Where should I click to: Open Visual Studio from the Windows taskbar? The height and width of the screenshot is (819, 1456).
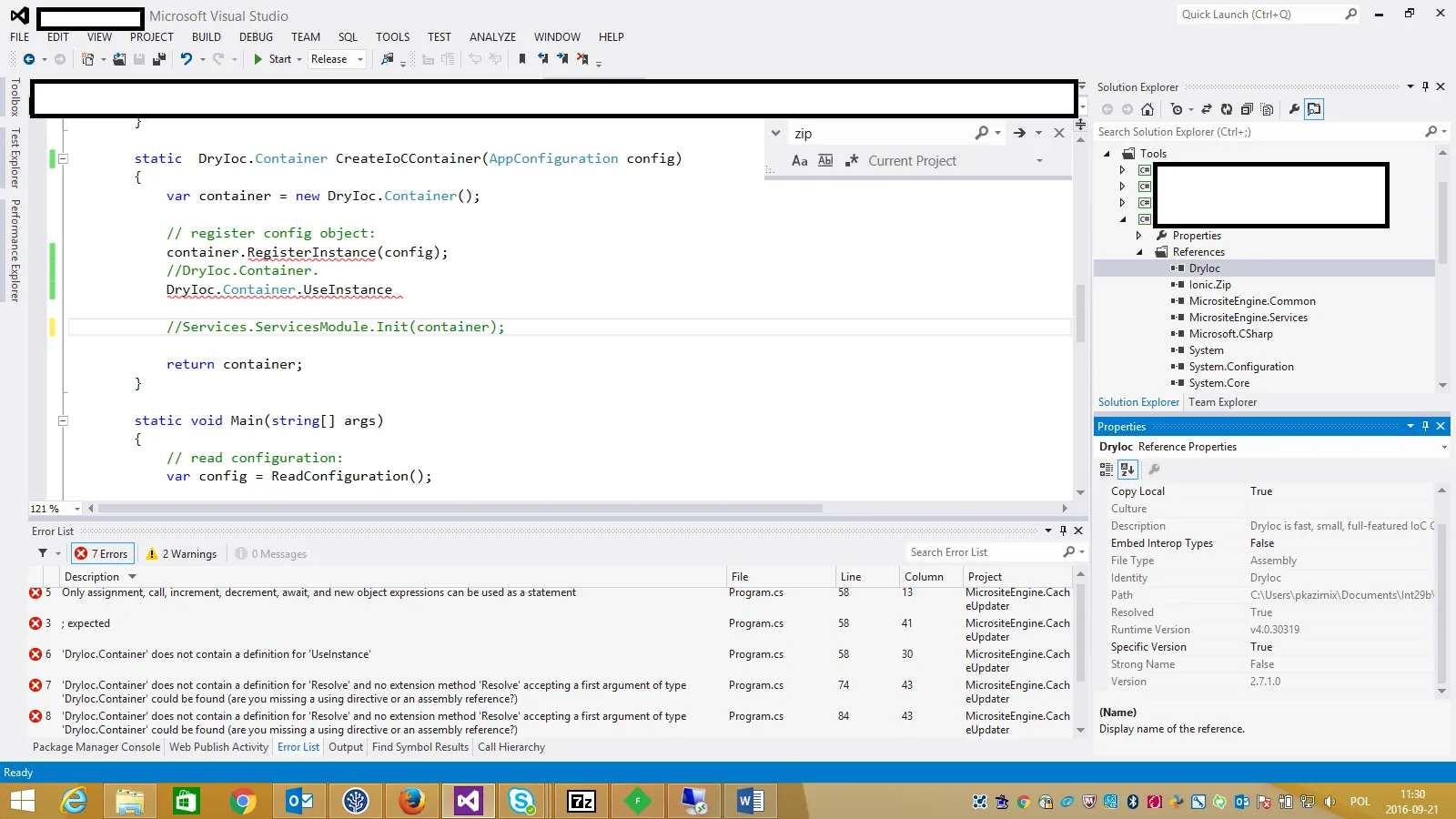click(x=468, y=801)
